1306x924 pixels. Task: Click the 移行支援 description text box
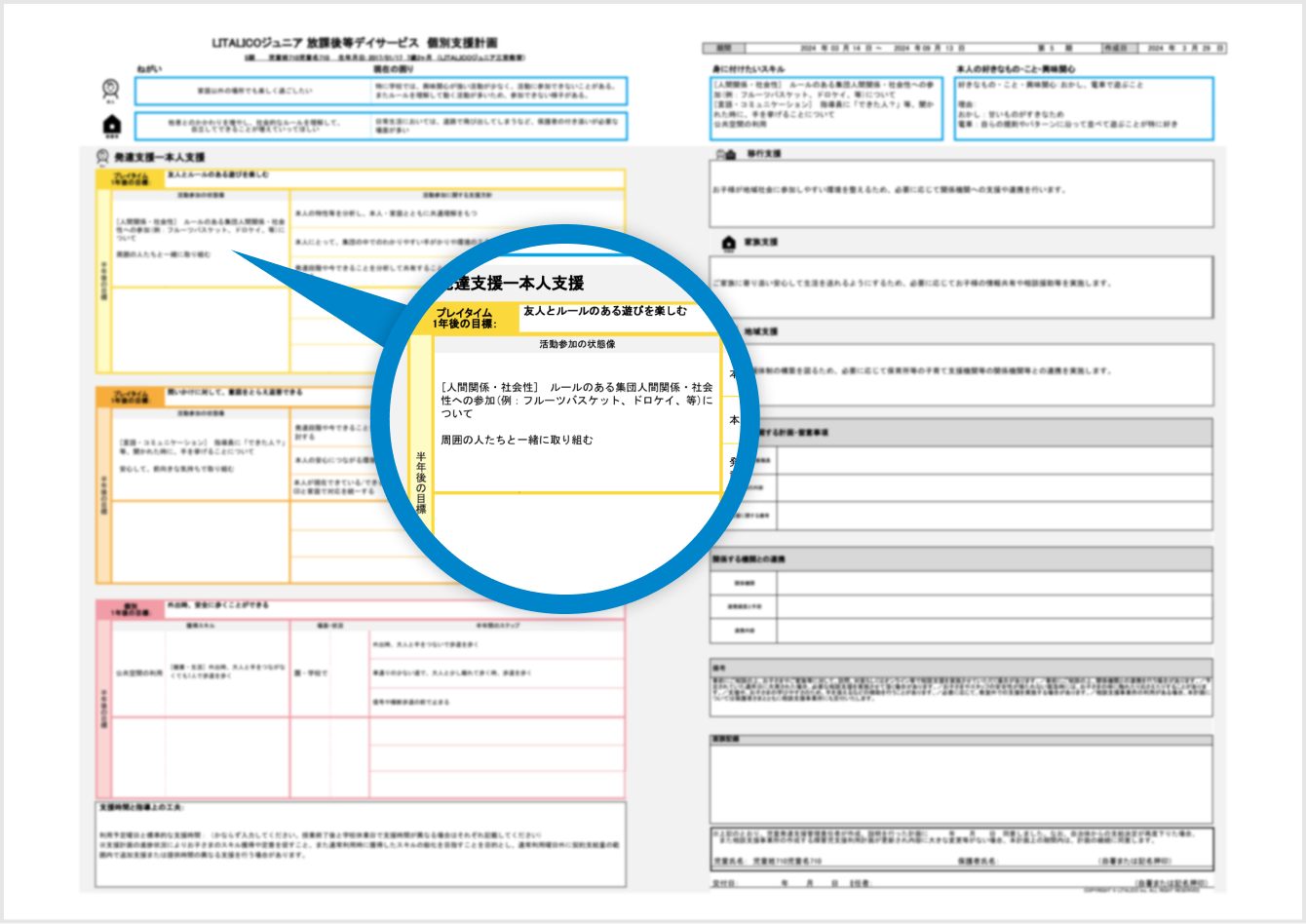(961, 194)
